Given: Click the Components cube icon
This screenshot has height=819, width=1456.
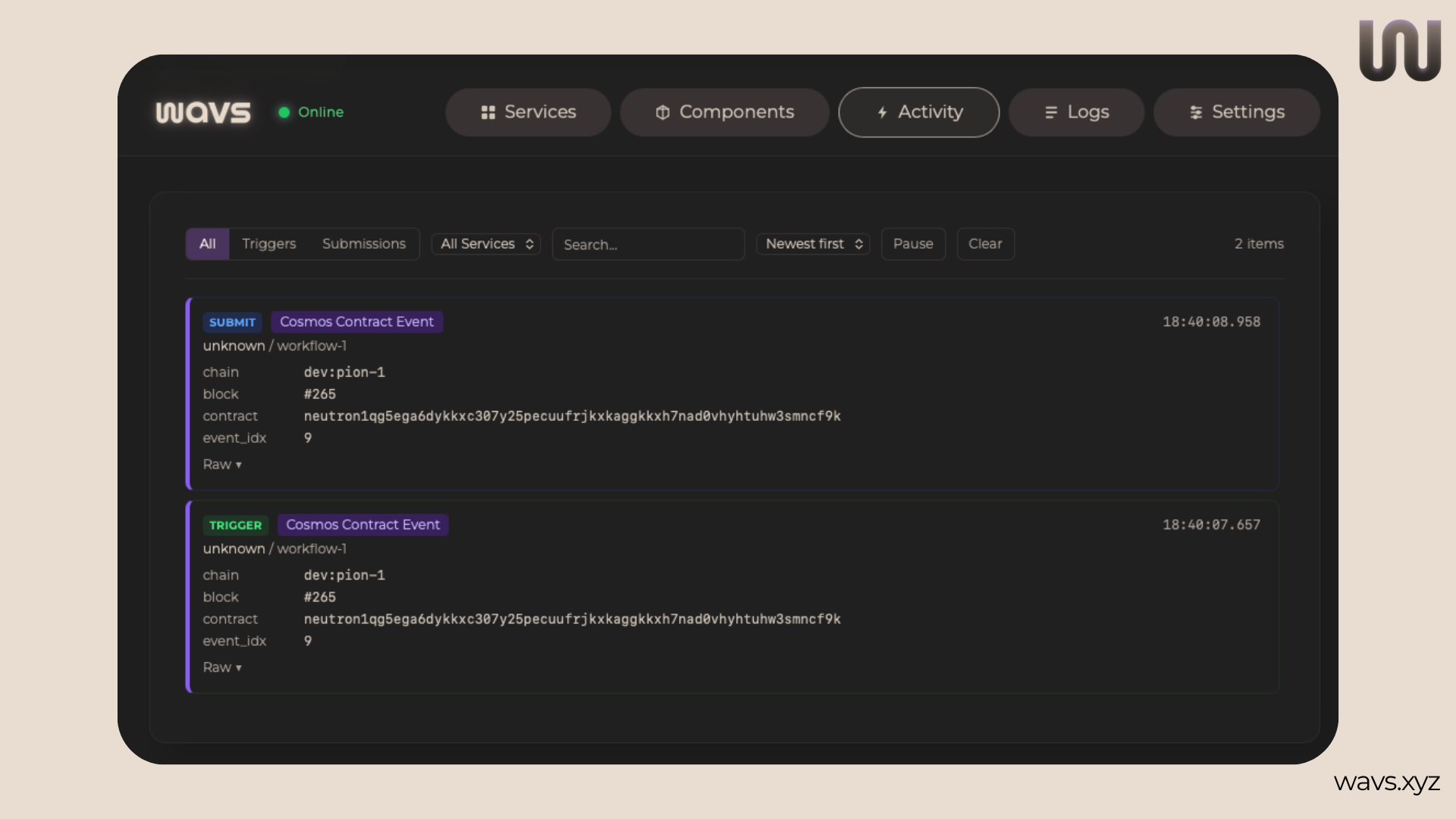Looking at the screenshot, I should click(x=662, y=112).
